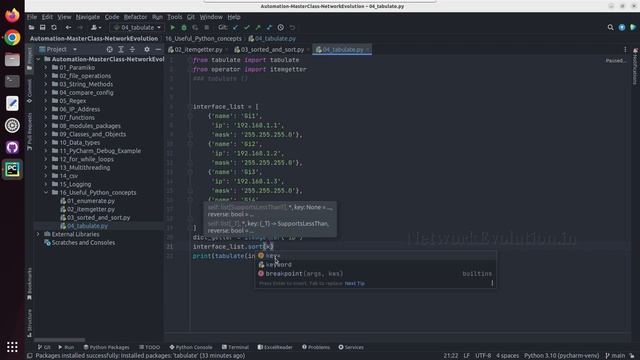Image resolution: width=640 pixels, height=360 pixels.
Task: Expand all in Project panel
Action: click(x=121, y=49)
